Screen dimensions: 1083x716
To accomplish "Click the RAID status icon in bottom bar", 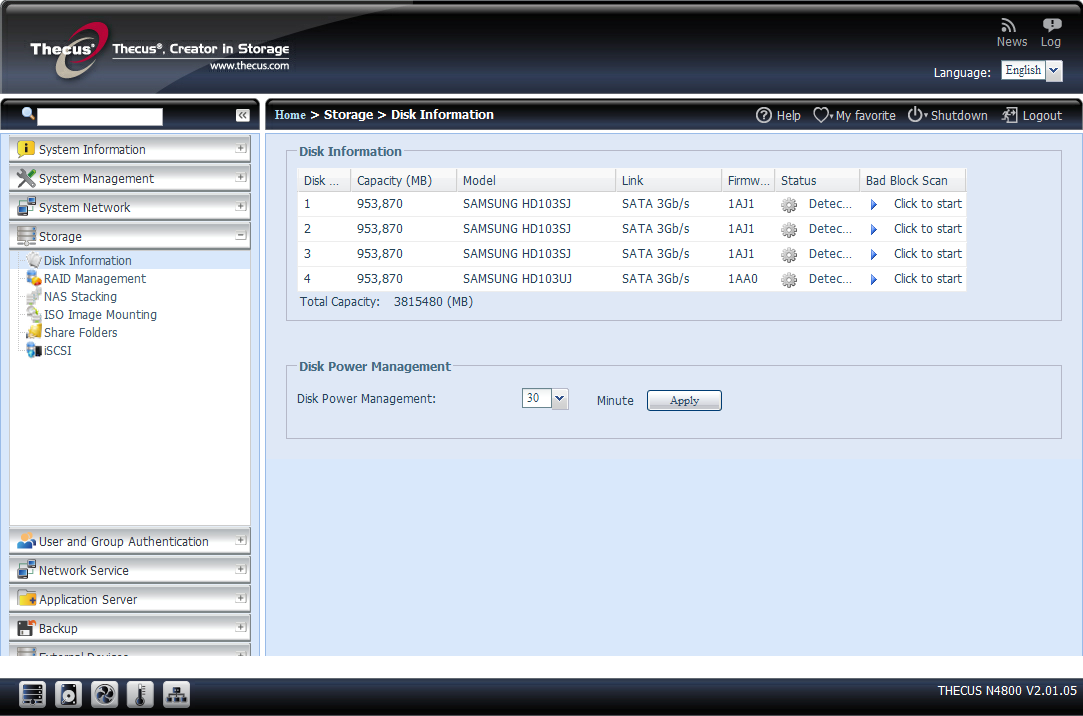I will tap(32, 695).
